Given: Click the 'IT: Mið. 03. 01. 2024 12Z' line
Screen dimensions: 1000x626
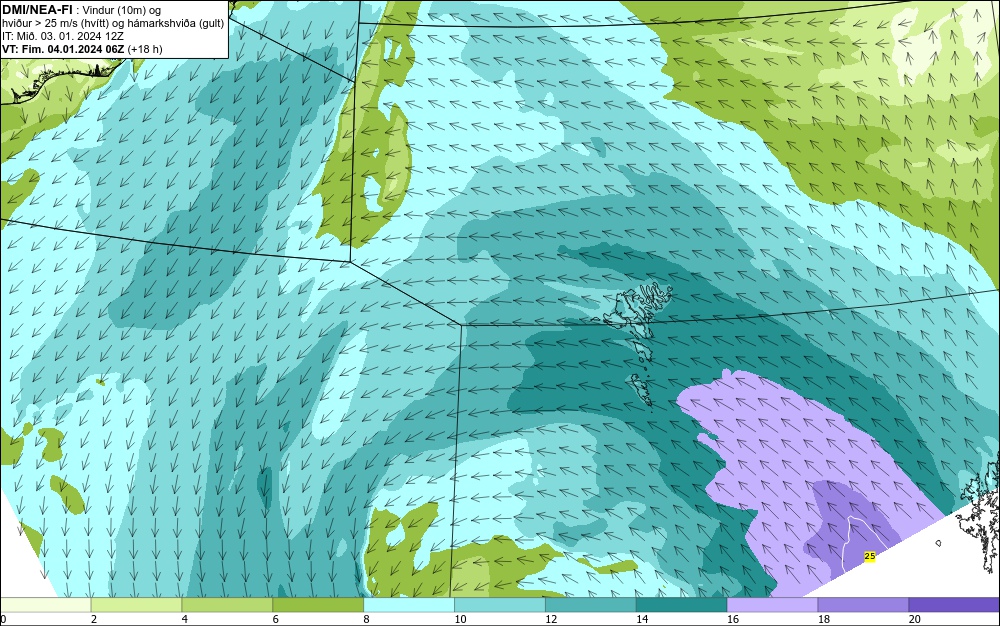Looking at the screenshot, I should [62, 36].
